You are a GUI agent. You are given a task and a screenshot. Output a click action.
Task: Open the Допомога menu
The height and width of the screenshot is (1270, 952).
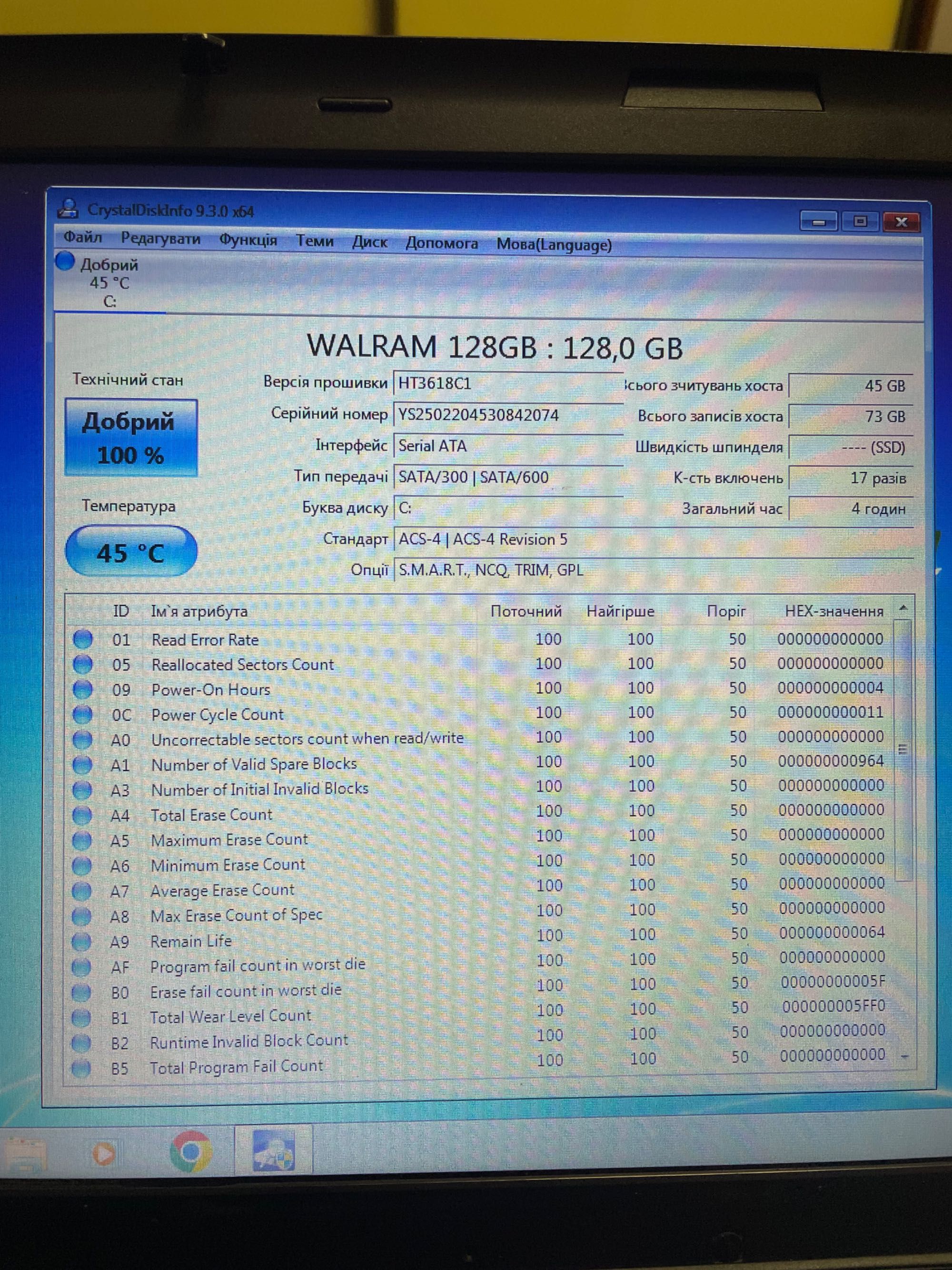[442, 243]
